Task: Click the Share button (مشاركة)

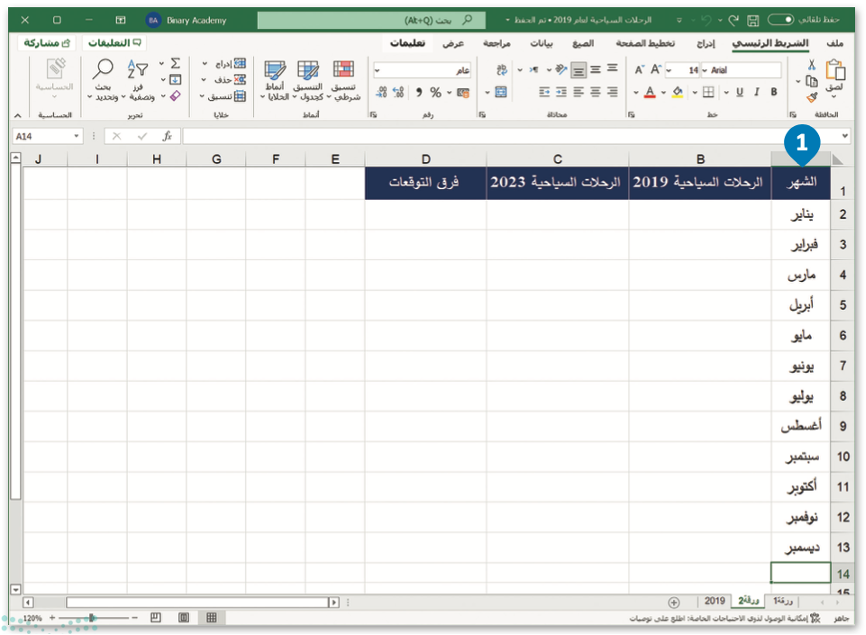Action: 46,43
